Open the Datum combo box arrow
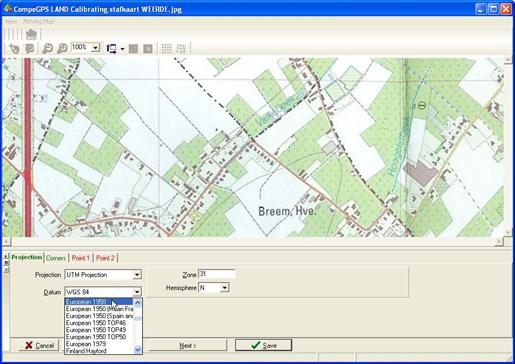This screenshot has width=515, height=364. [x=137, y=292]
